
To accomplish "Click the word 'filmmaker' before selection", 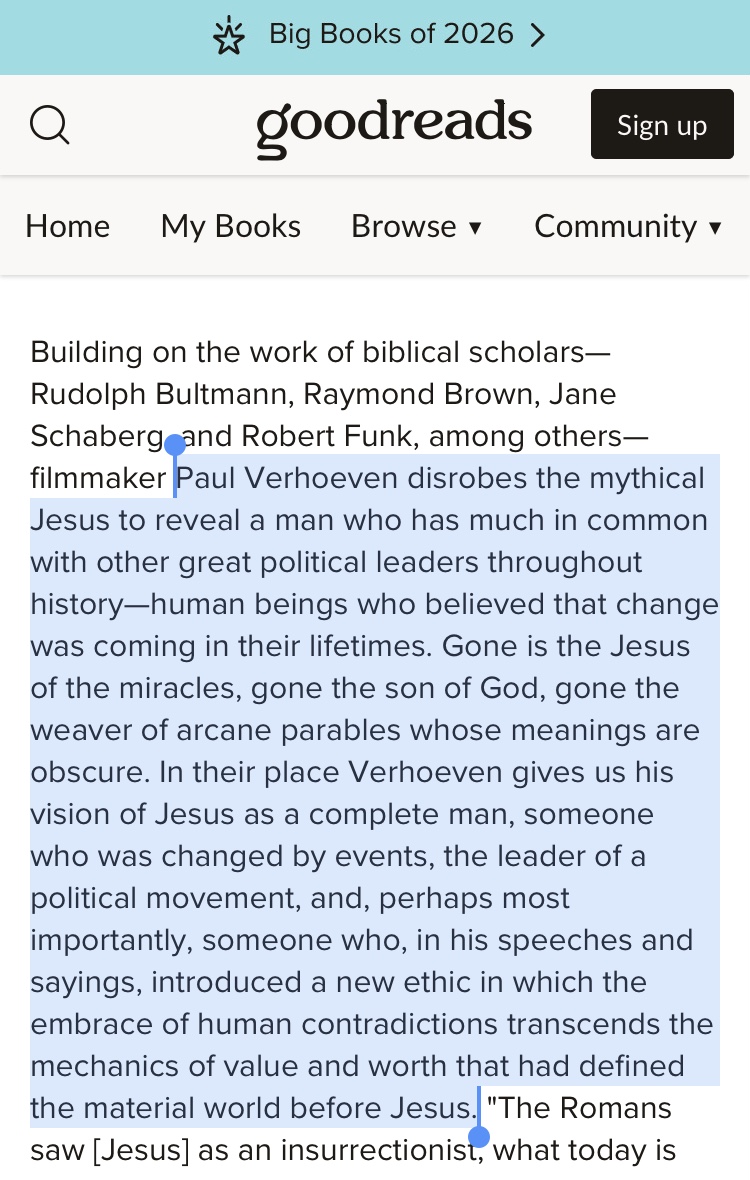I will pyautogui.click(x=98, y=479).
